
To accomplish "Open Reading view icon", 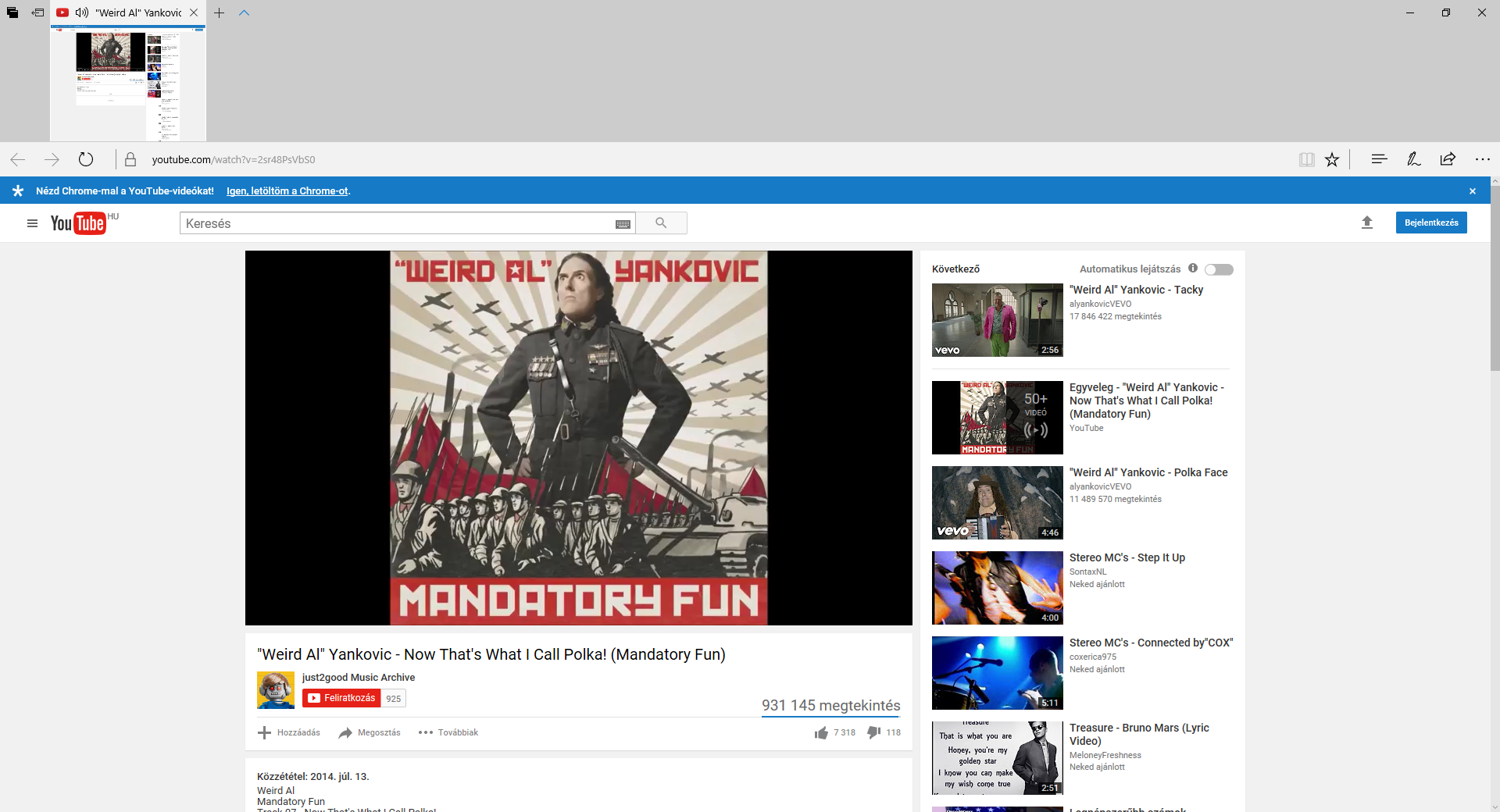I will (1306, 159).
